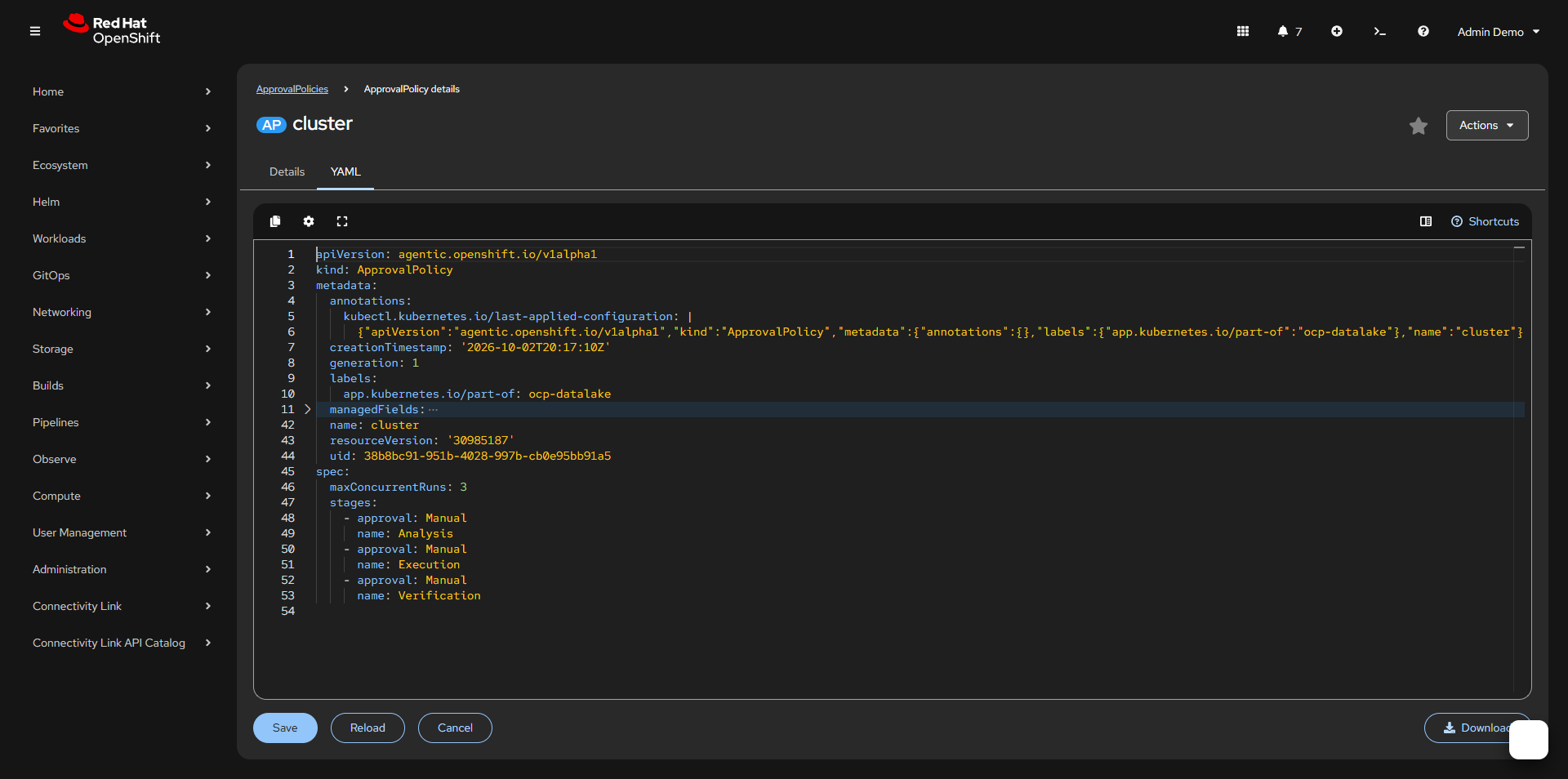
Task: Expand the Pipelines navigation section
Action: coord(122,422)
